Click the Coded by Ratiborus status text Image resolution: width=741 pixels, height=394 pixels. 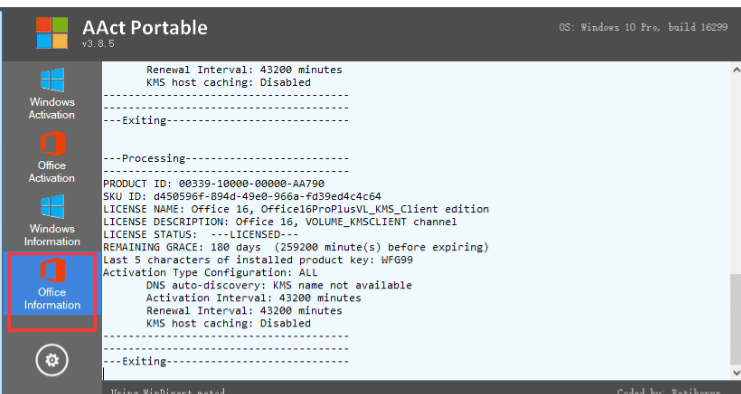(x=679, y=391)
